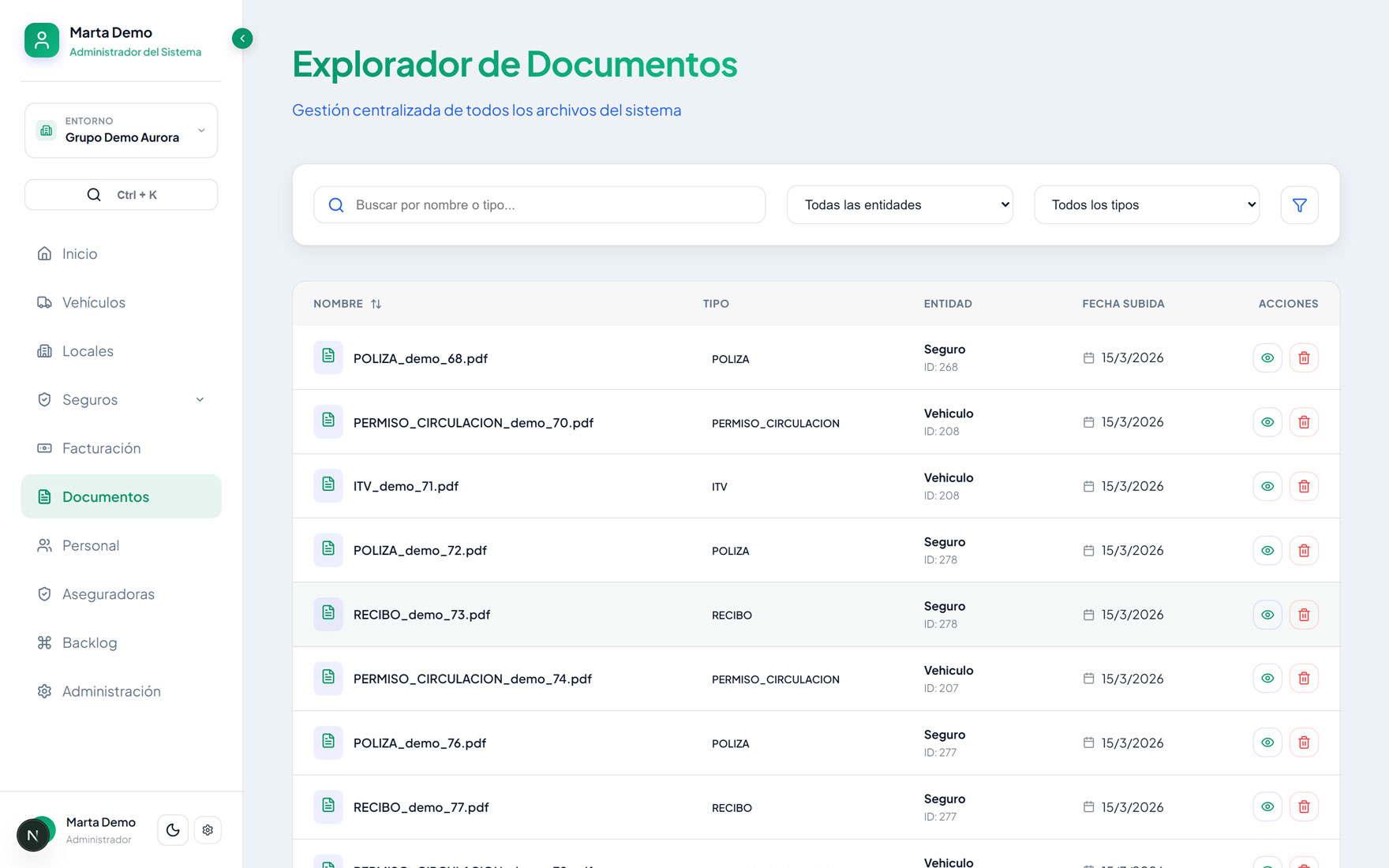Screen dimensions: 1389x868
Task: Delete ITV_demo_71.pdf using the trash icon
Action: tap(1304, 486)
